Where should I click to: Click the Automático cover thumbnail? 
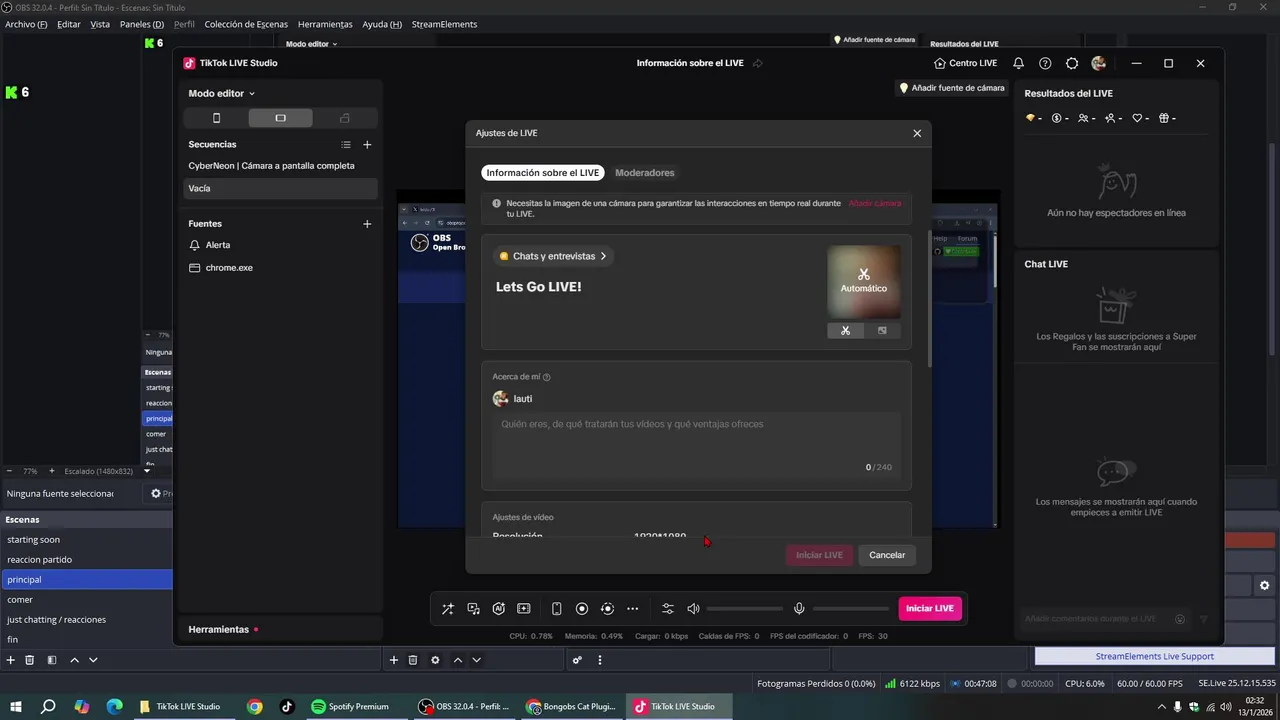tap(864, 282)
